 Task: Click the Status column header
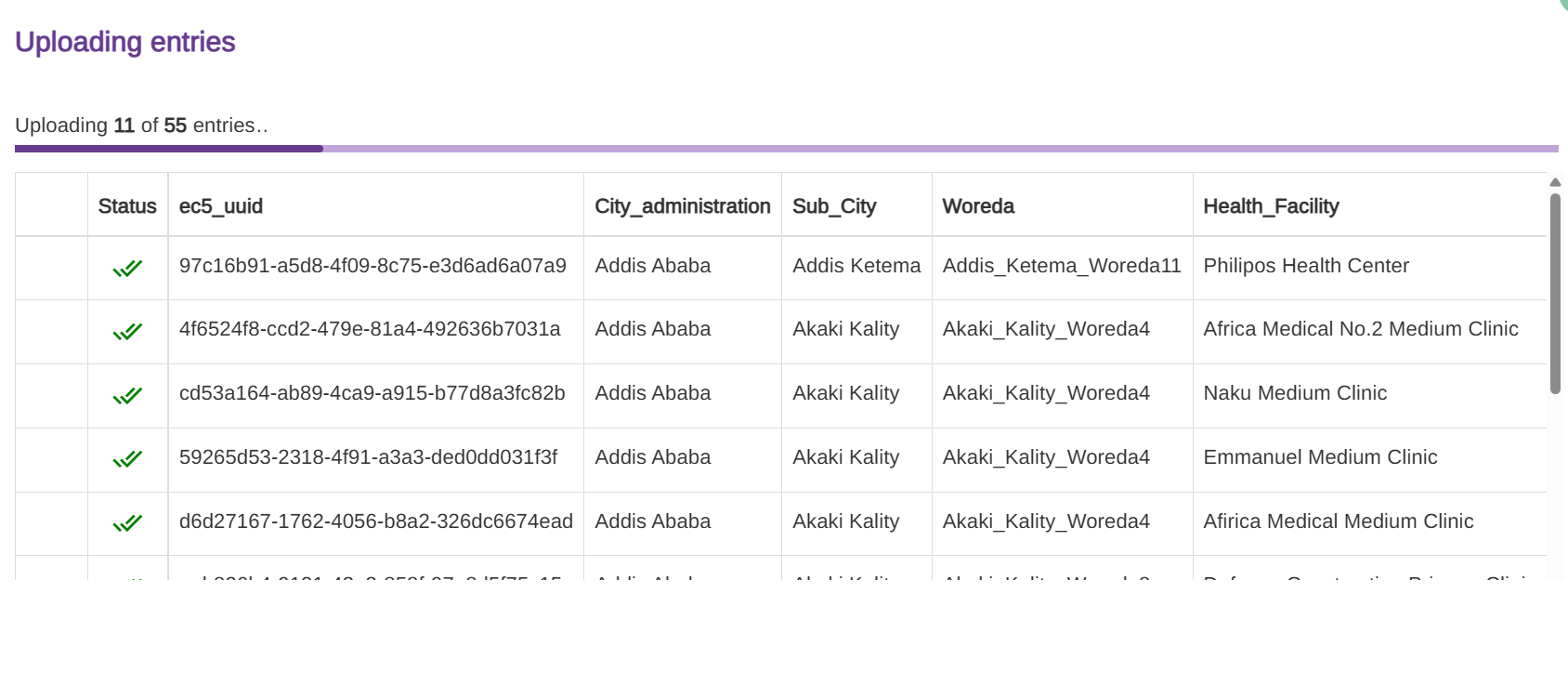pos(127,206)
